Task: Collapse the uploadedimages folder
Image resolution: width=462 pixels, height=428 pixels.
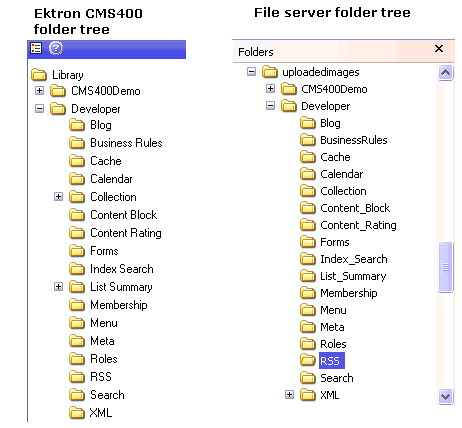Action: [x=251, y=71]
